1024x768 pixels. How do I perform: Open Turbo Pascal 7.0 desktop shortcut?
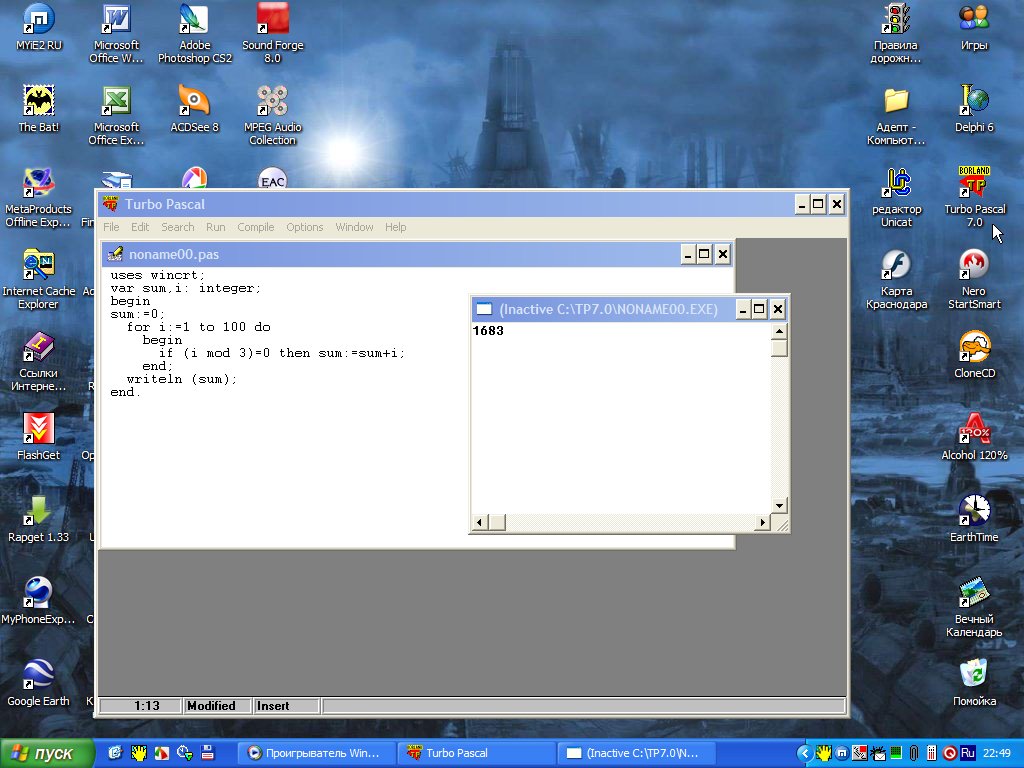point(975,185)
